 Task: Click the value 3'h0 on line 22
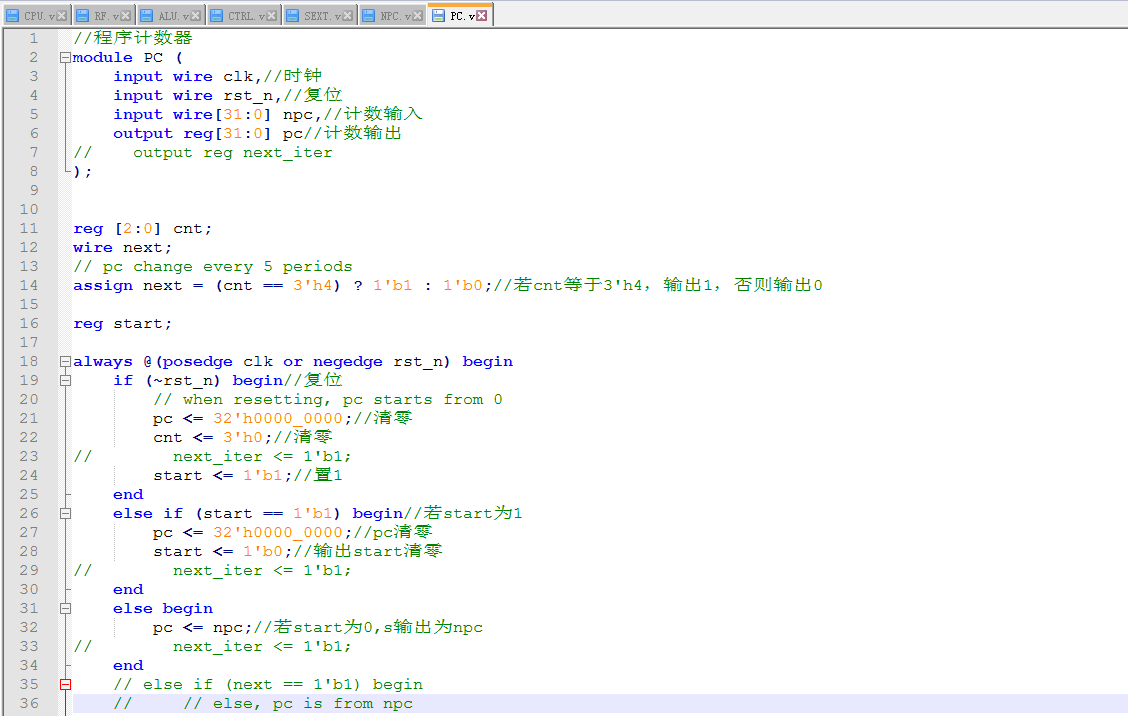click(243, 438)
